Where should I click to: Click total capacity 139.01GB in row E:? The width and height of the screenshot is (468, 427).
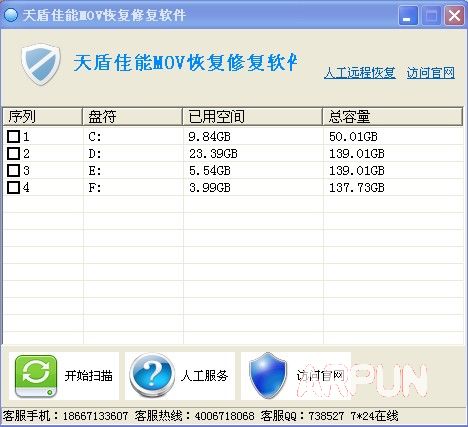pyautogui.click(x=357, y=171)
